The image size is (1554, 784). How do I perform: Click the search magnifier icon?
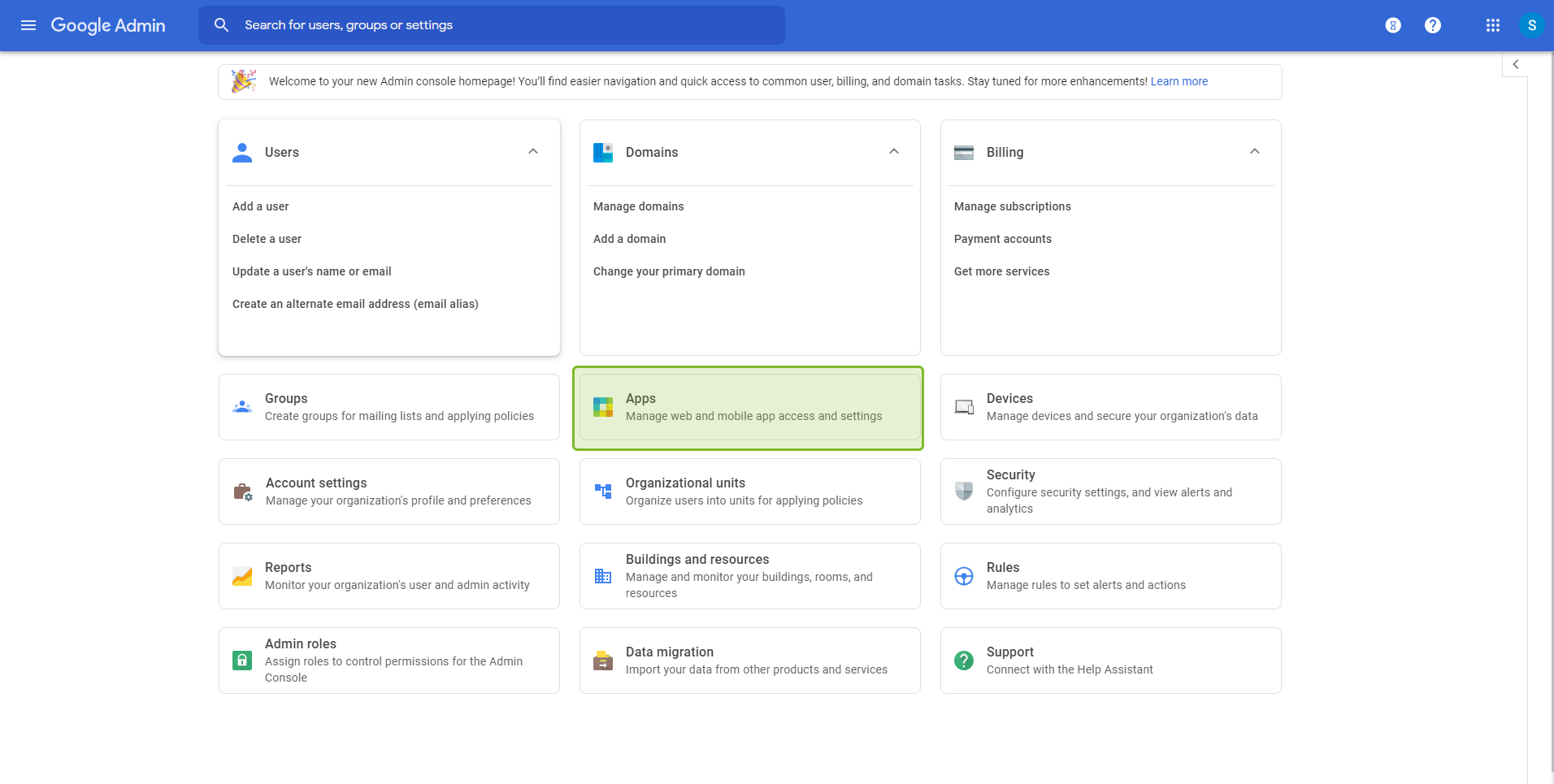click(221, 25)
